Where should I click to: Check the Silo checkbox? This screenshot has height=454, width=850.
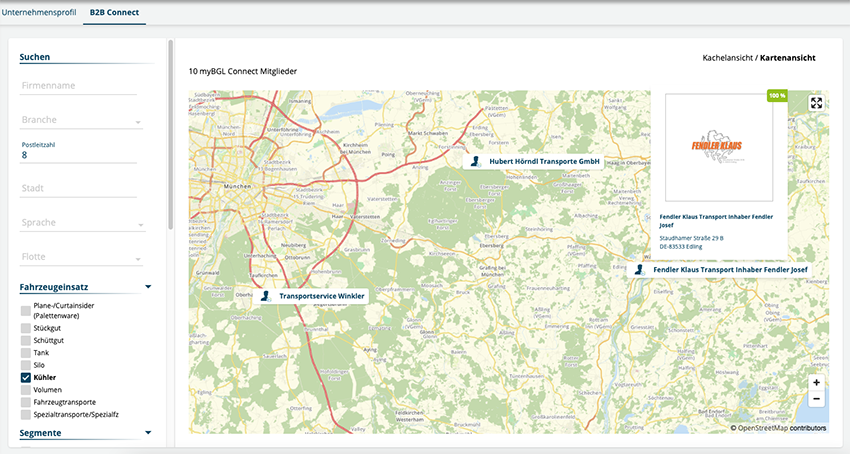tap(25, 365)
